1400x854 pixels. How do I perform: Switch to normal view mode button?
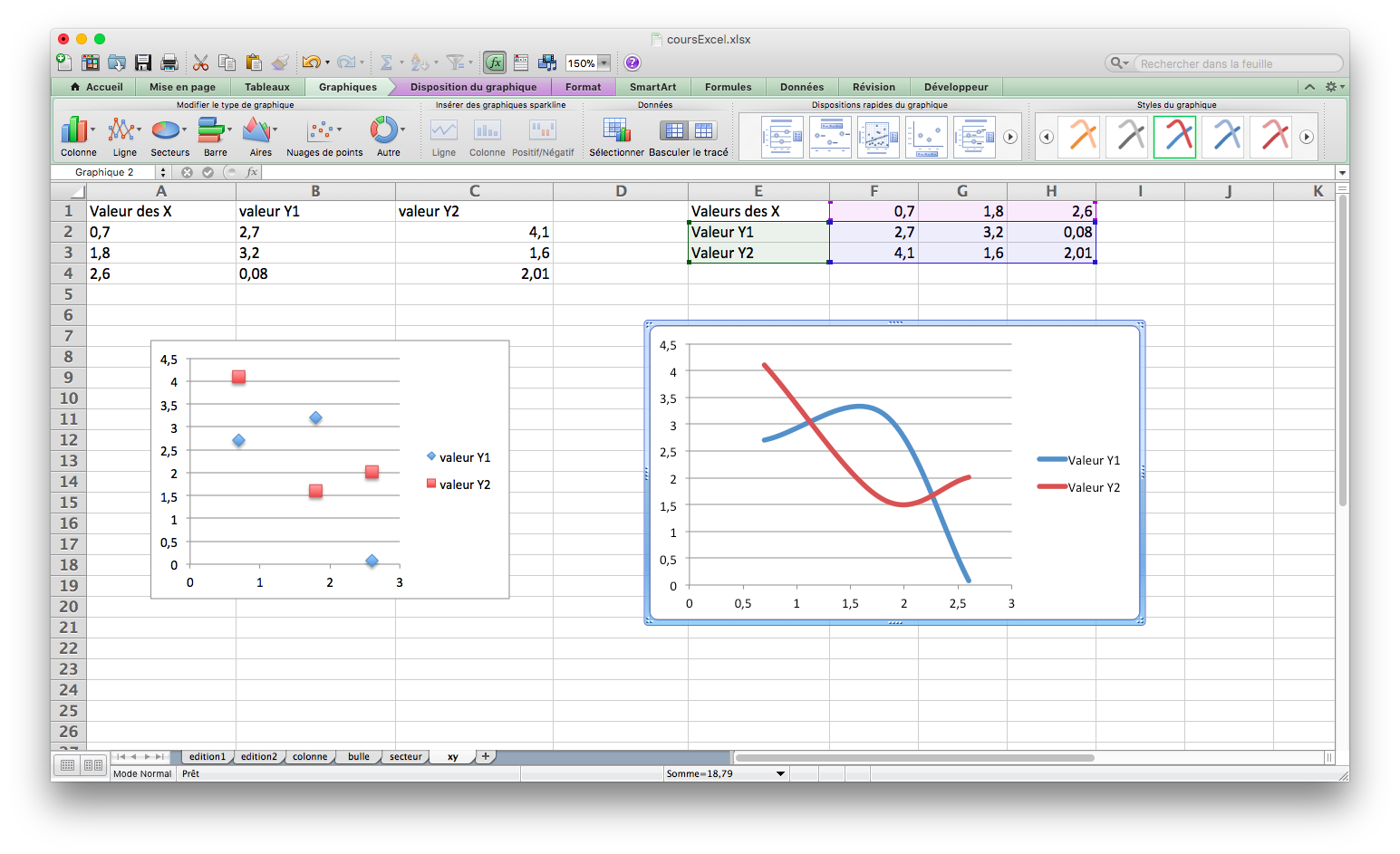click(68, 766)
